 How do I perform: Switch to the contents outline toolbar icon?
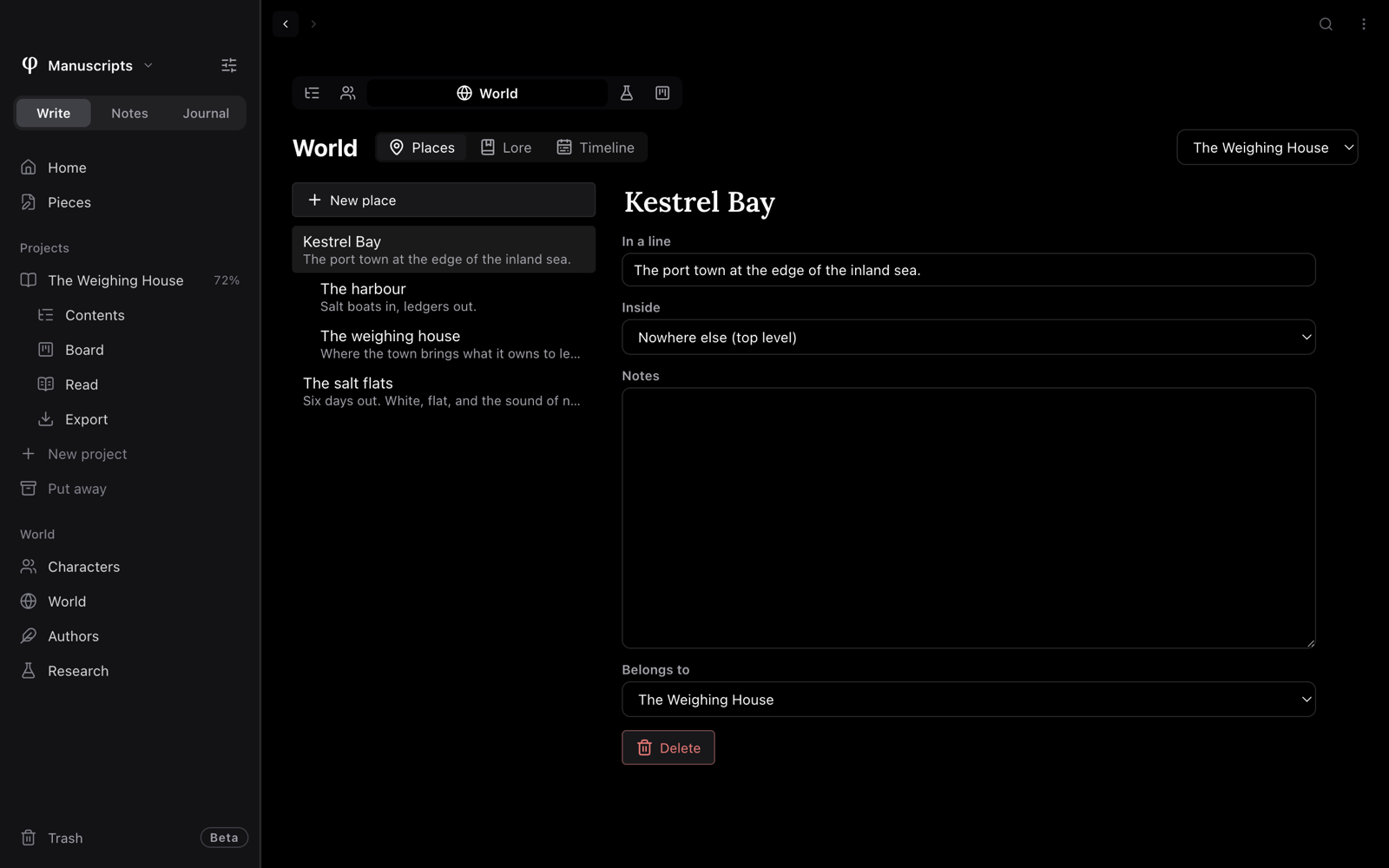[x=312, y=93]
